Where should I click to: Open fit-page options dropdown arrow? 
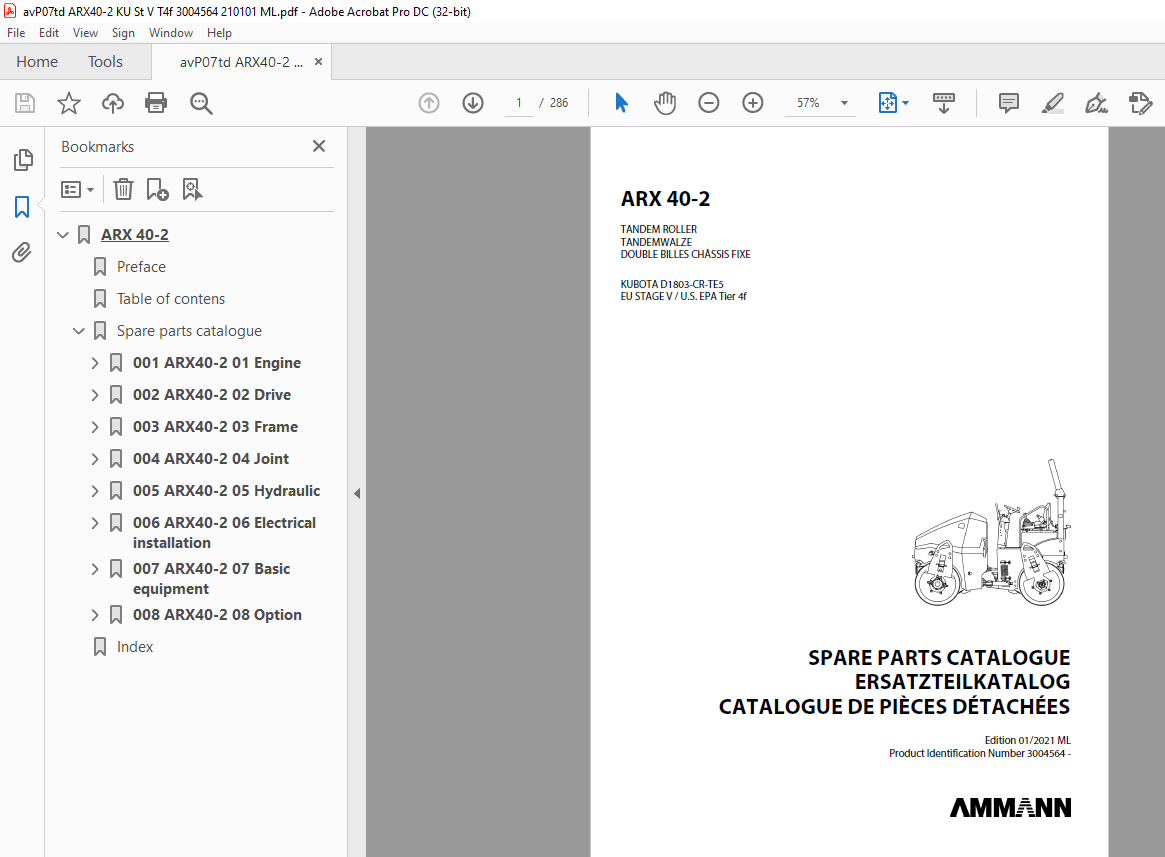pyautogui.click(x=905, y=103)
